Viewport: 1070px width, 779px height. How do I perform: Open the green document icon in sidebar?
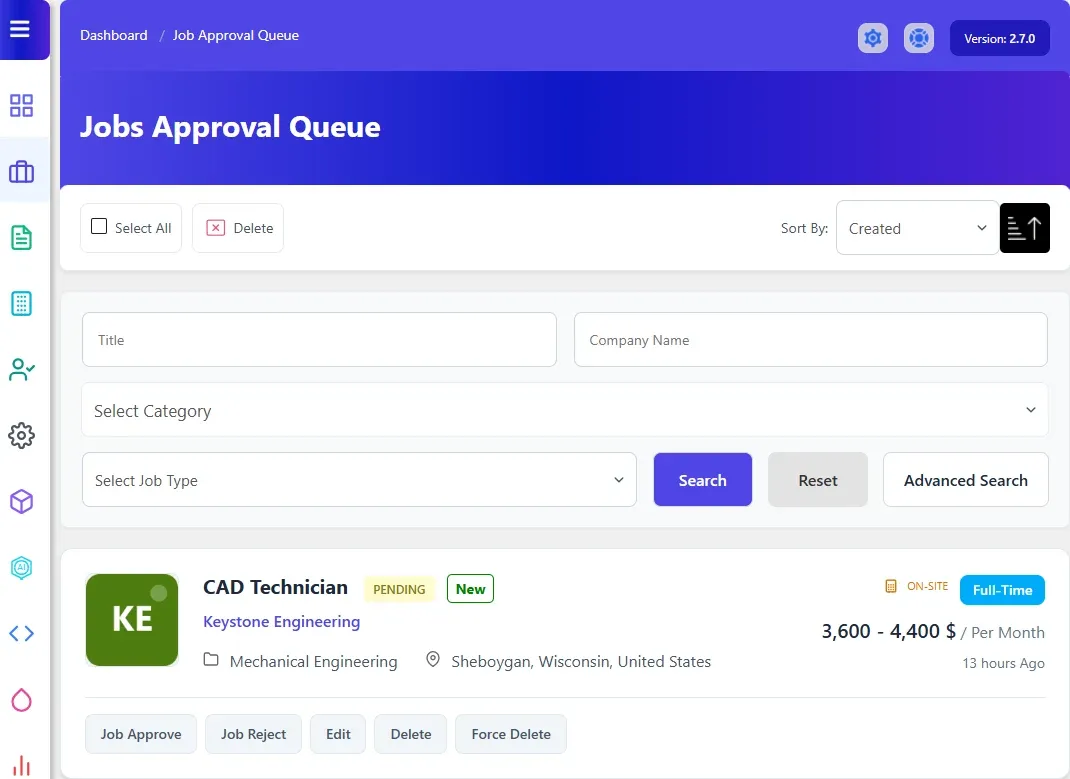21,237
